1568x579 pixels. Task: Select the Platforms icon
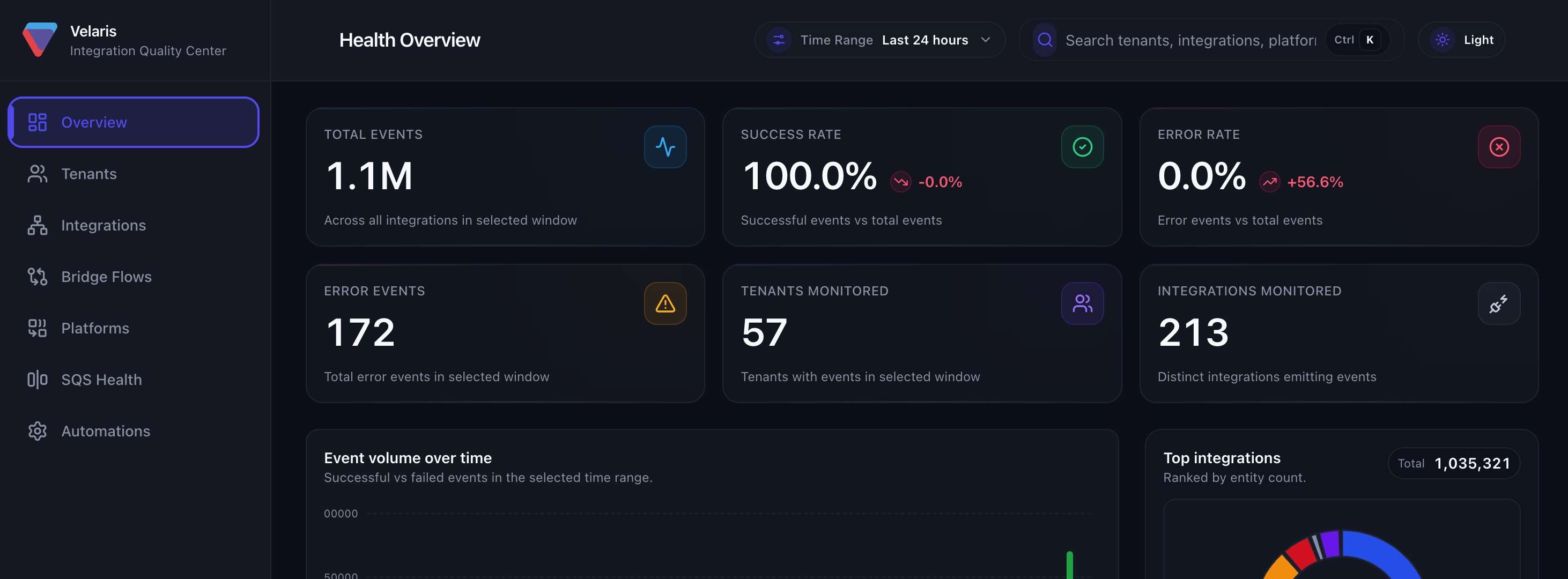click(37, 328)
